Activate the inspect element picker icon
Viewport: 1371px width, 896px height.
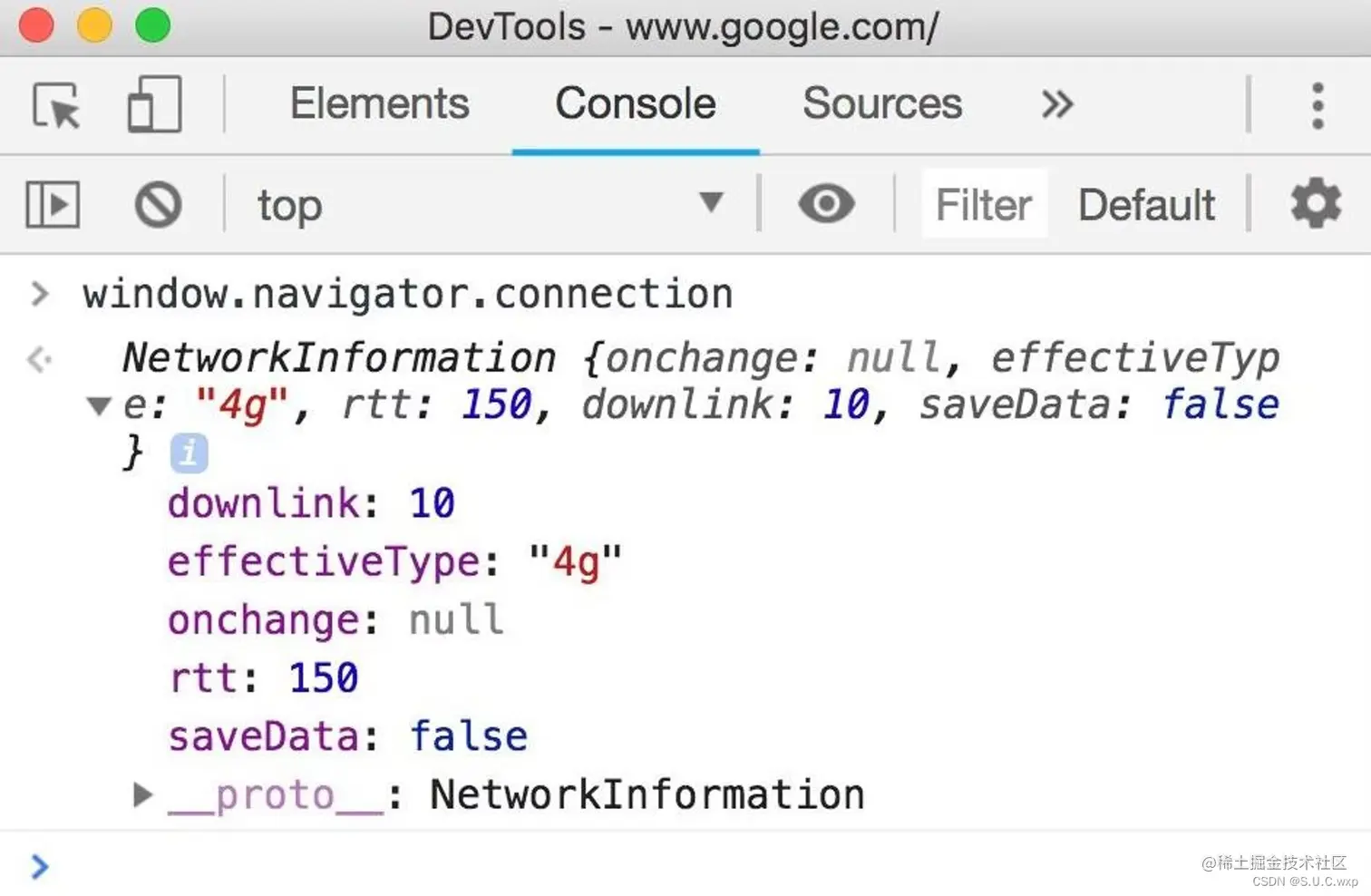(x=56, y=105)
